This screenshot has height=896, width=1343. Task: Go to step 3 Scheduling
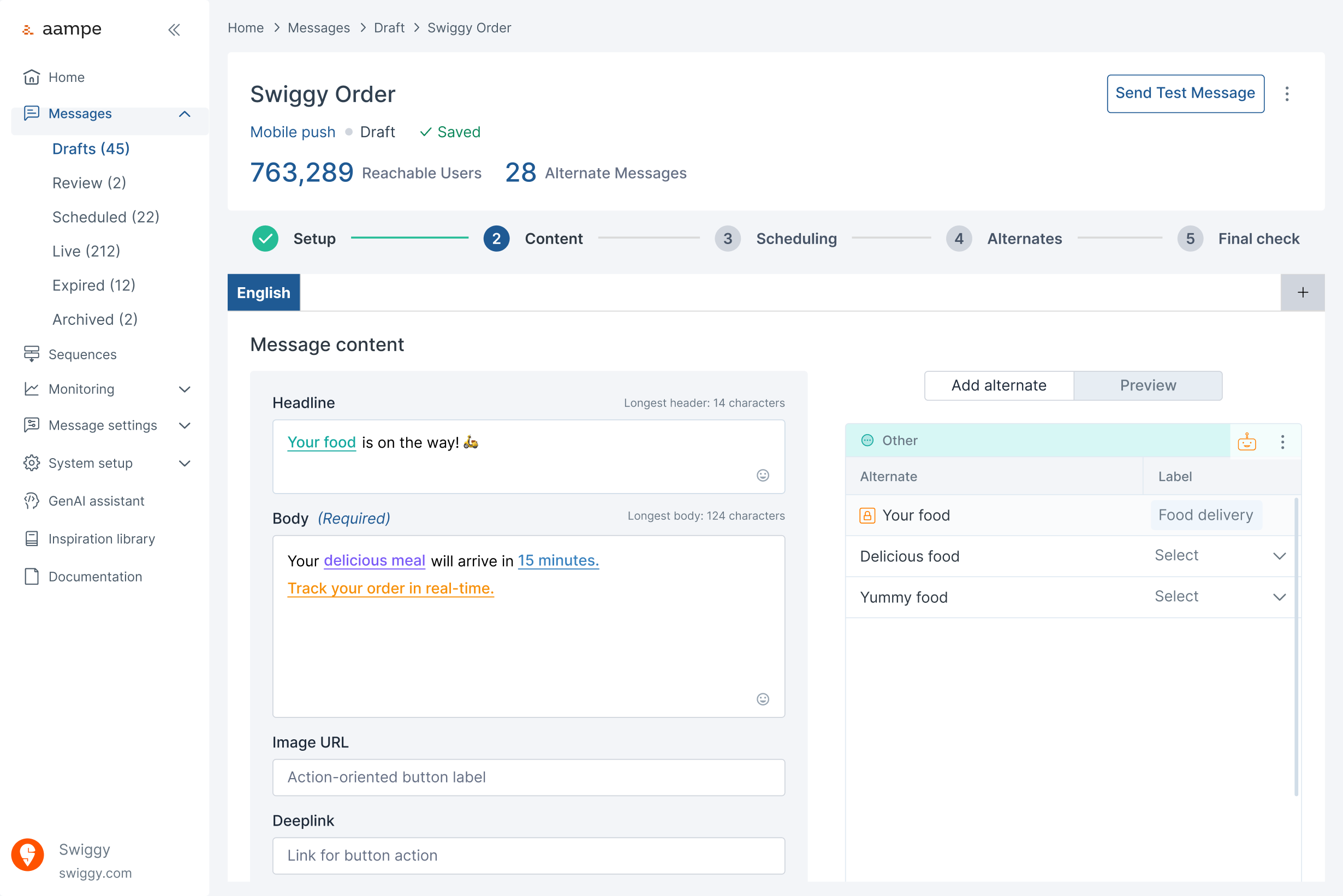[x=776, y=239]
